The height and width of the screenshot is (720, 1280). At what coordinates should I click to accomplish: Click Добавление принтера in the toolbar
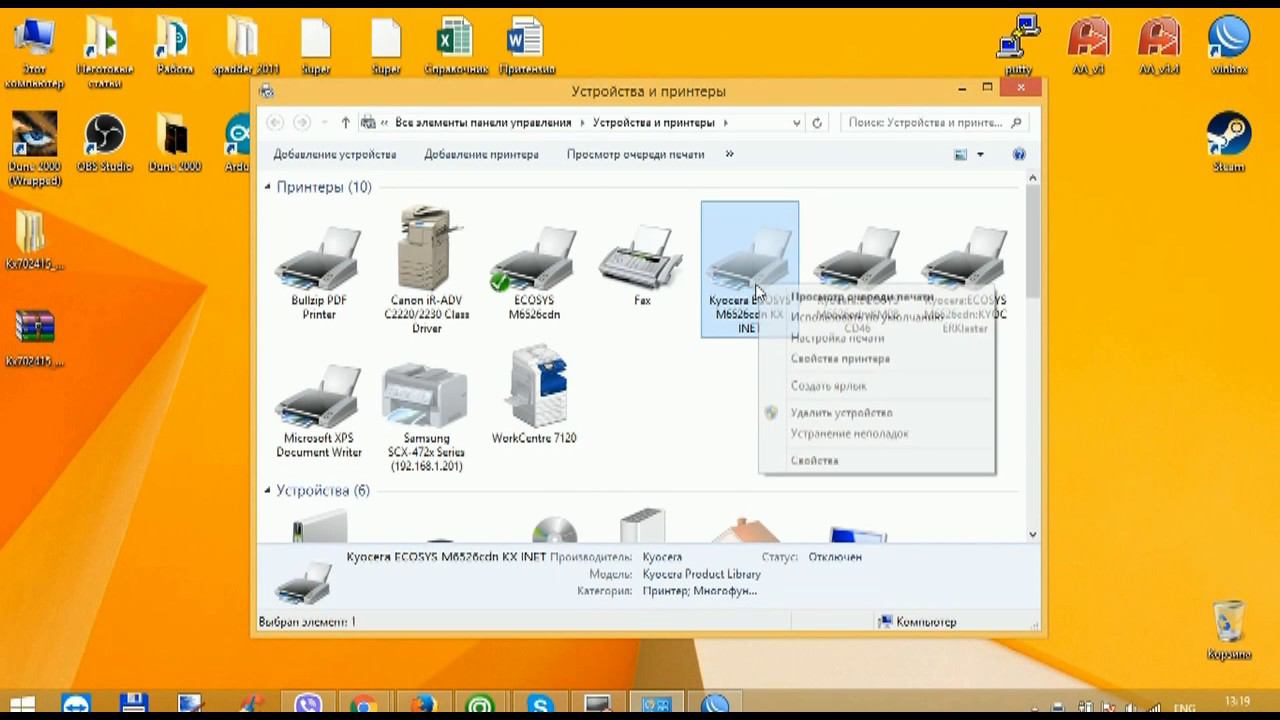coord(481,154)
